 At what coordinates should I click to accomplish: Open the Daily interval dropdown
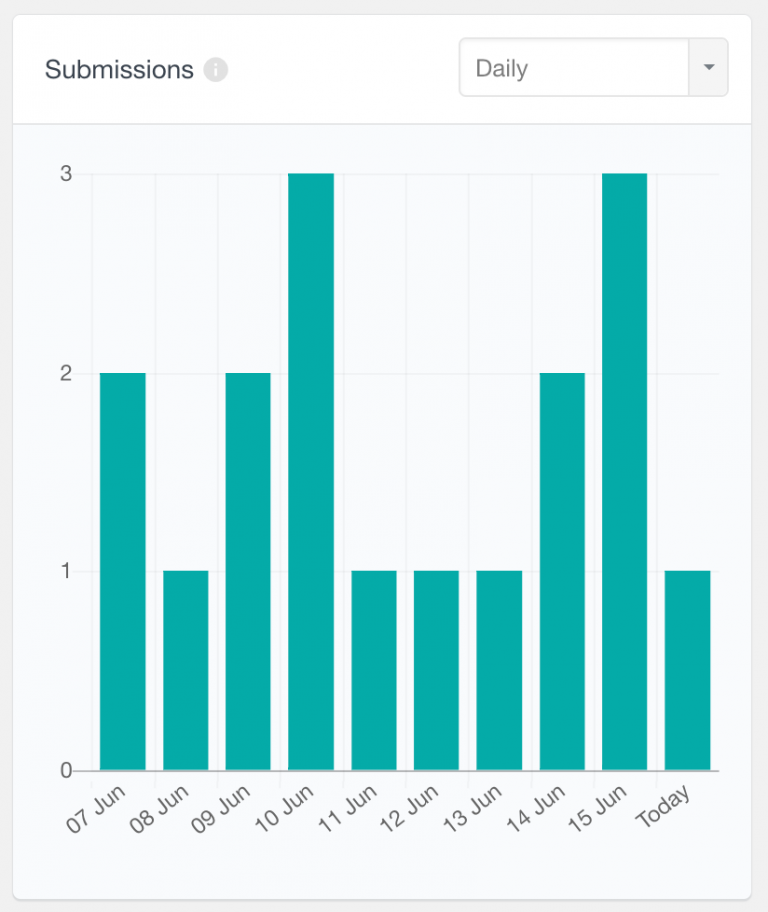570,68
